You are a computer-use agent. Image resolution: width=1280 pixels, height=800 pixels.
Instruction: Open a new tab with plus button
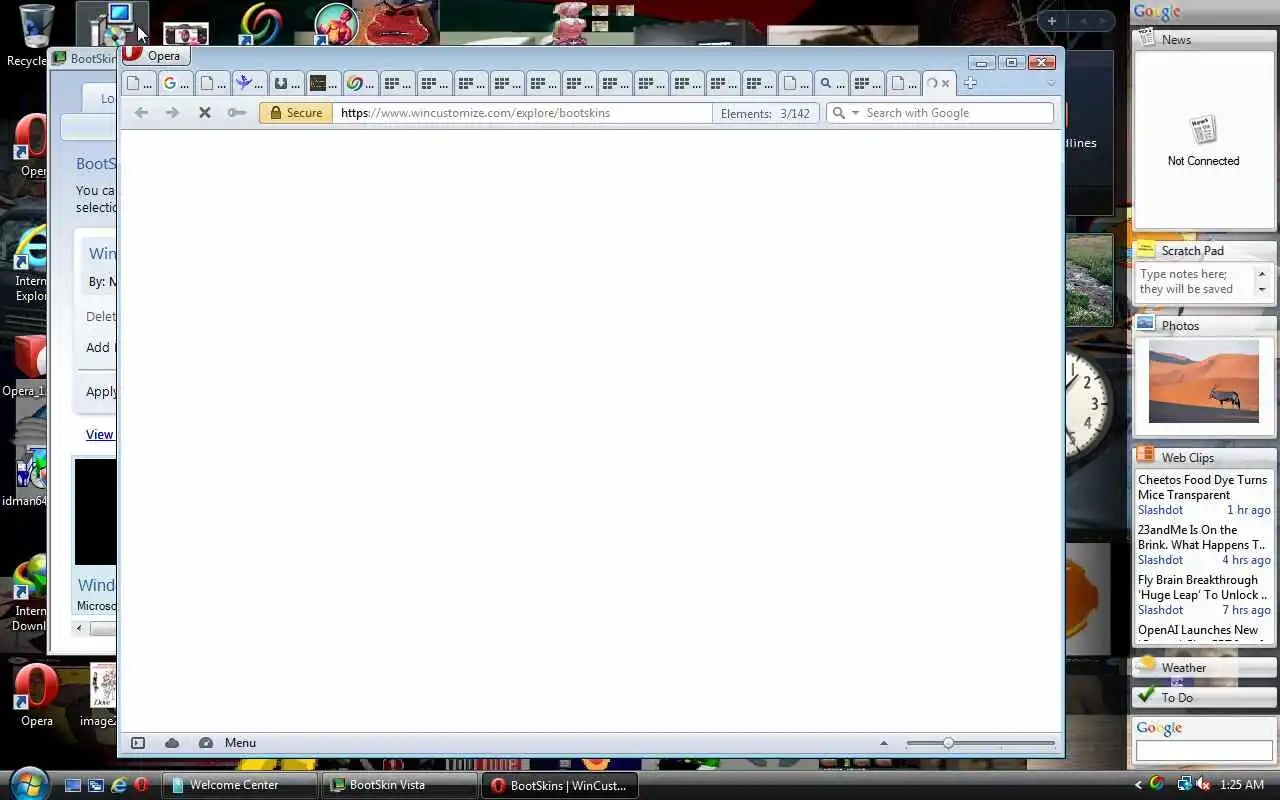click(970, 83)
